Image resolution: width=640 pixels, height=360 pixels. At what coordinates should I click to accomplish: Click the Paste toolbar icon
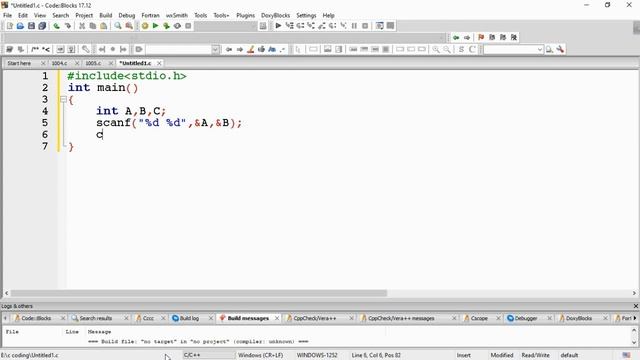(104, 26)
